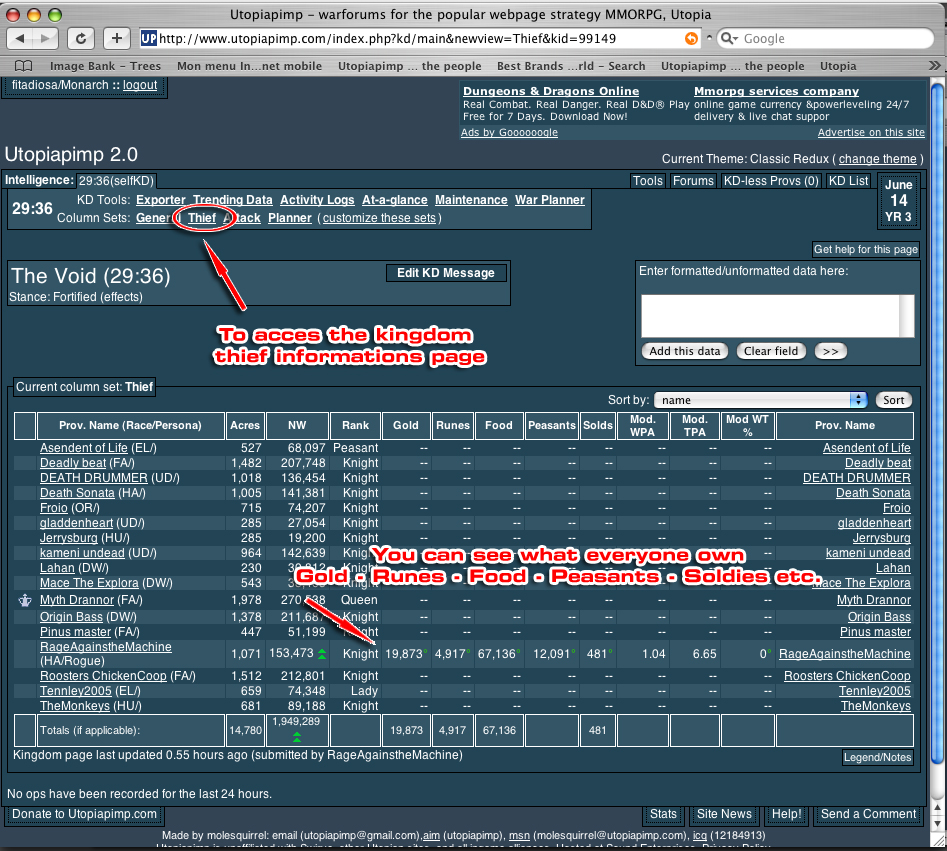Viewport: 947px width, 851px height.
Task: Click the browser Forward arrow button
Action: 46,38
